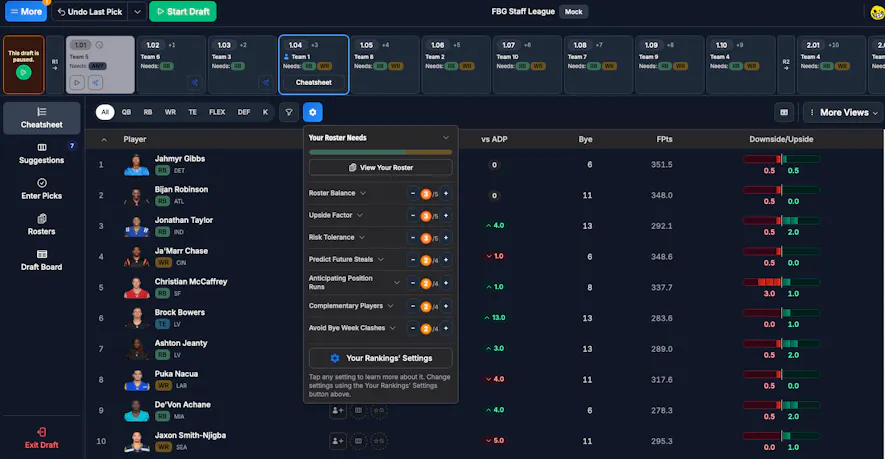
Task: Increase Predict Future Steals value
Action: tap(446, 260)
